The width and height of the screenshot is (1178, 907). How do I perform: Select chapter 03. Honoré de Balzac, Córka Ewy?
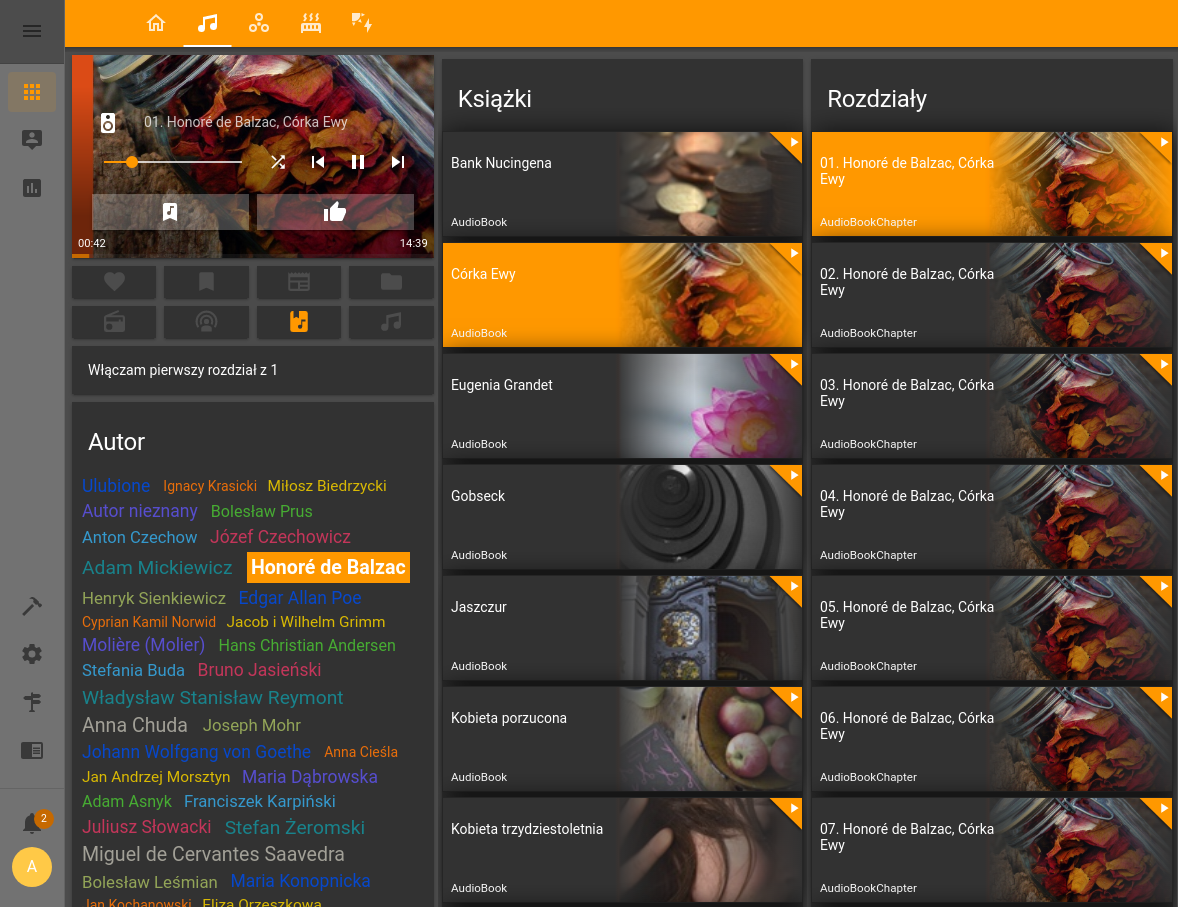click(992, 406)
